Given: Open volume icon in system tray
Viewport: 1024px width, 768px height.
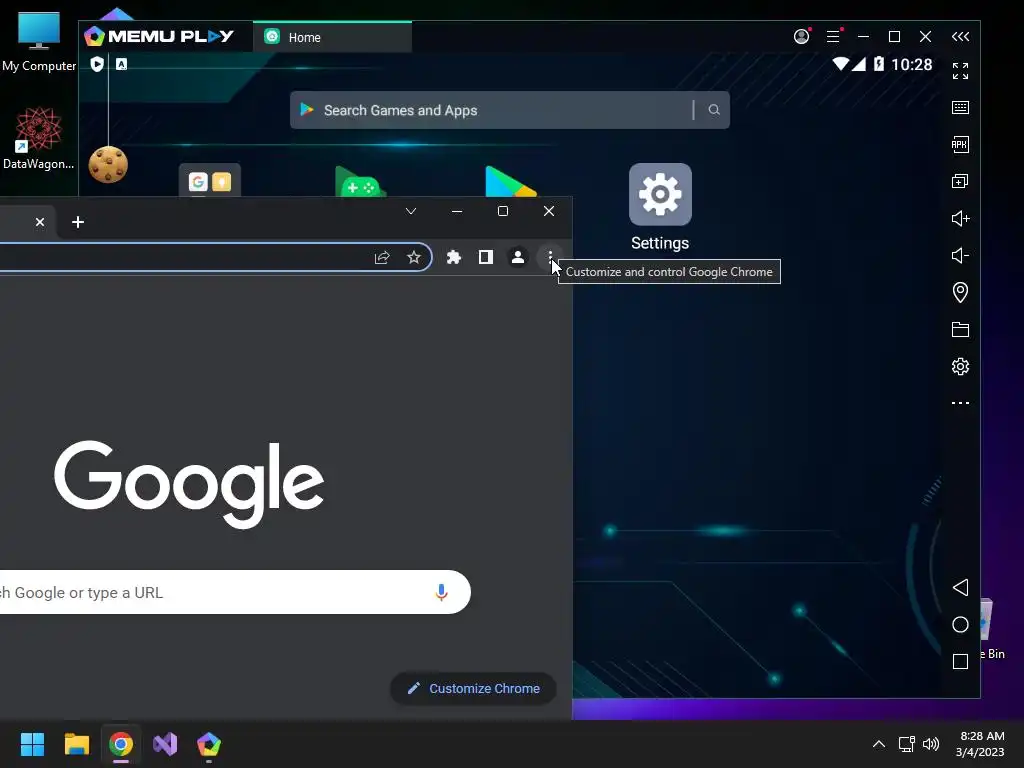Looking at the screenshot, I should coord(931,744).
